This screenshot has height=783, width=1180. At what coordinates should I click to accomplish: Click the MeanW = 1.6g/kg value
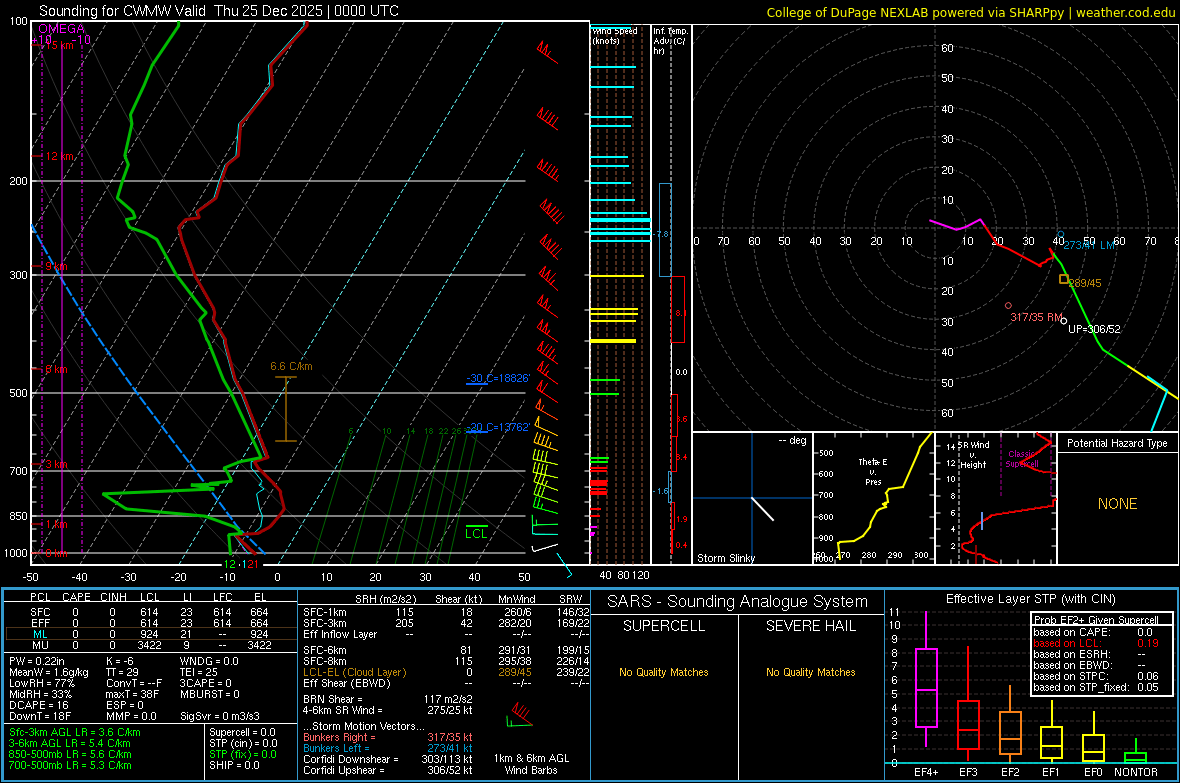(49, 672)
